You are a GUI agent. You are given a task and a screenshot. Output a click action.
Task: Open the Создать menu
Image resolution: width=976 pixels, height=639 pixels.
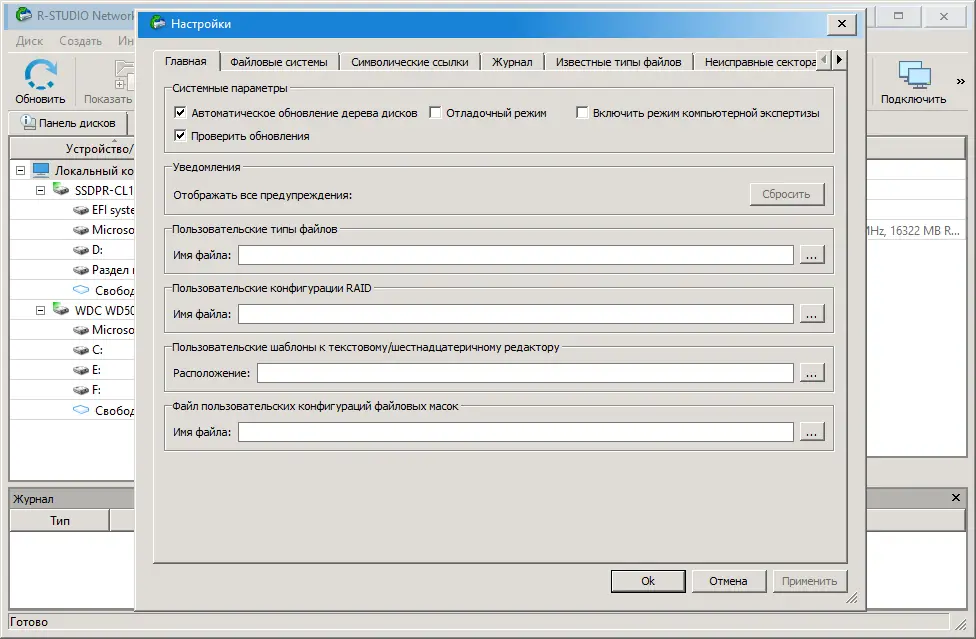point(80,41)
